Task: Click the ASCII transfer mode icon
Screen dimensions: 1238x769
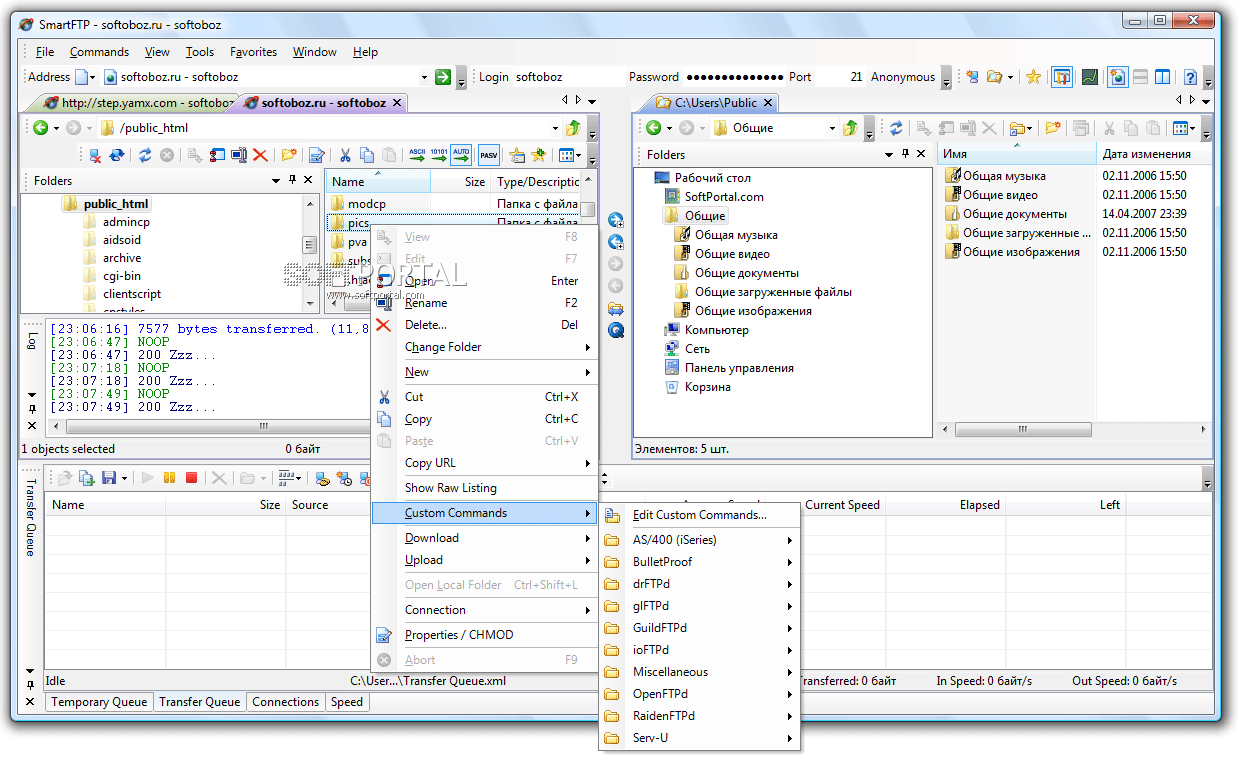Action: point(417,155)
